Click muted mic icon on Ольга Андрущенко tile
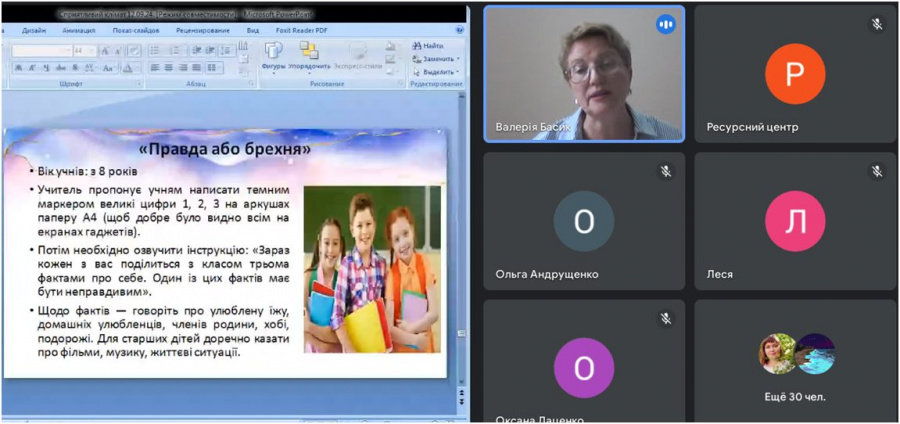This screenshot has height=424, width=900. [666, 171]
